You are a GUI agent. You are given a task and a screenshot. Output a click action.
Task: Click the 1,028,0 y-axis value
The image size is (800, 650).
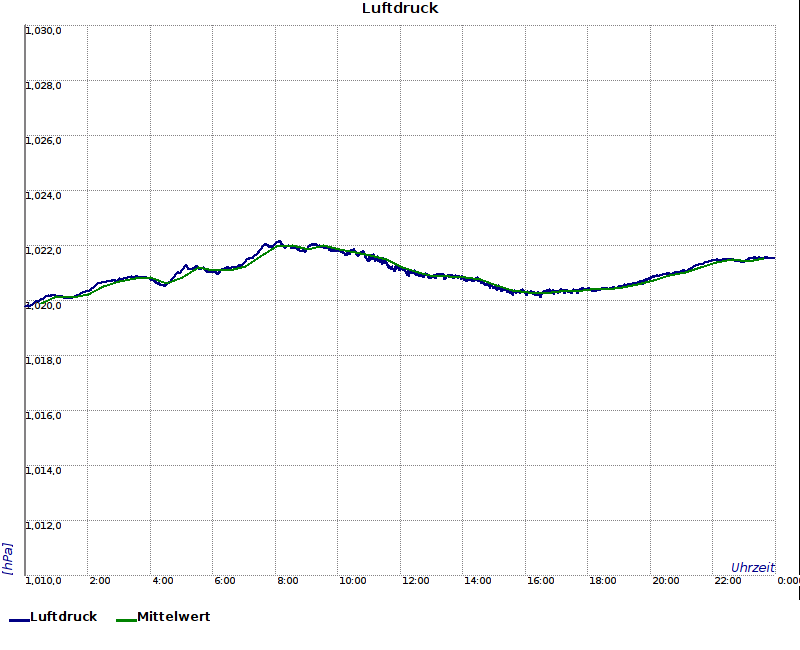click(x=43, y=86)
